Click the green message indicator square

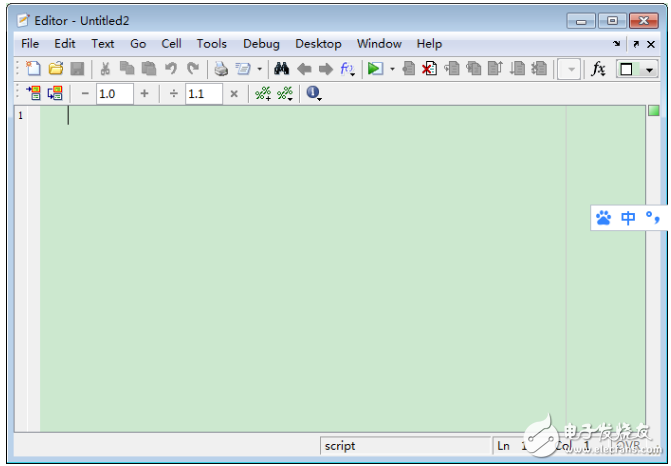[x=654, y=111]
